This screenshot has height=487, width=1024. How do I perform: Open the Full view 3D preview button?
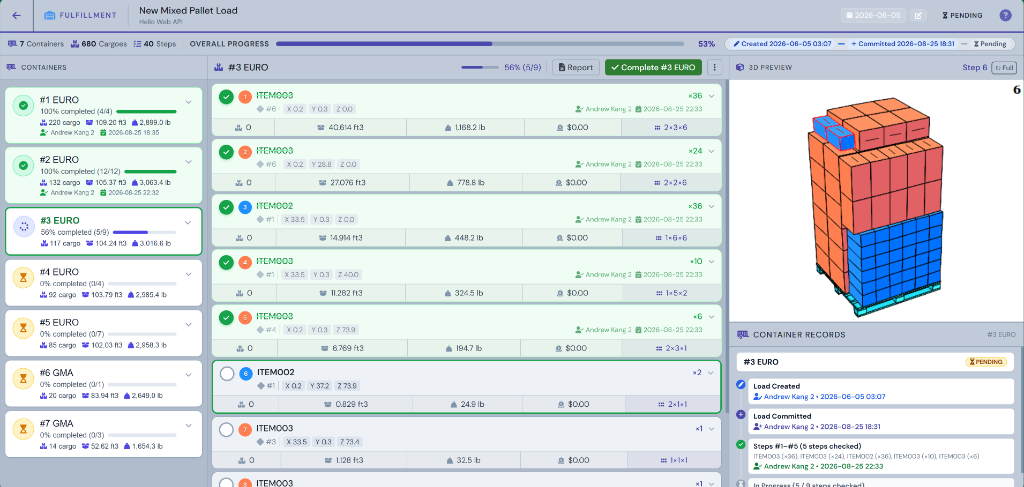click(x=1004, y=67)
